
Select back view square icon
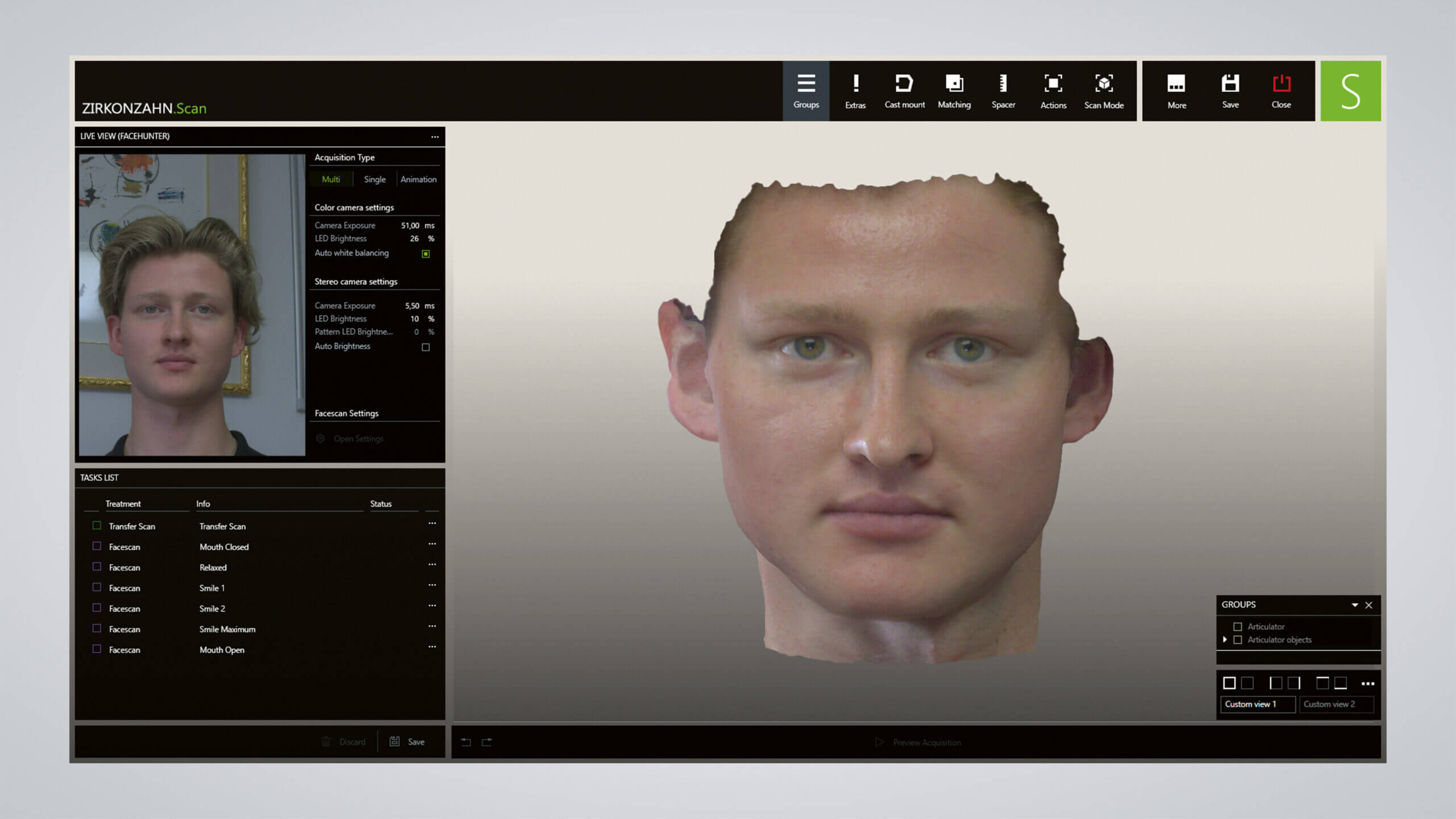[x=1247, y=683]
